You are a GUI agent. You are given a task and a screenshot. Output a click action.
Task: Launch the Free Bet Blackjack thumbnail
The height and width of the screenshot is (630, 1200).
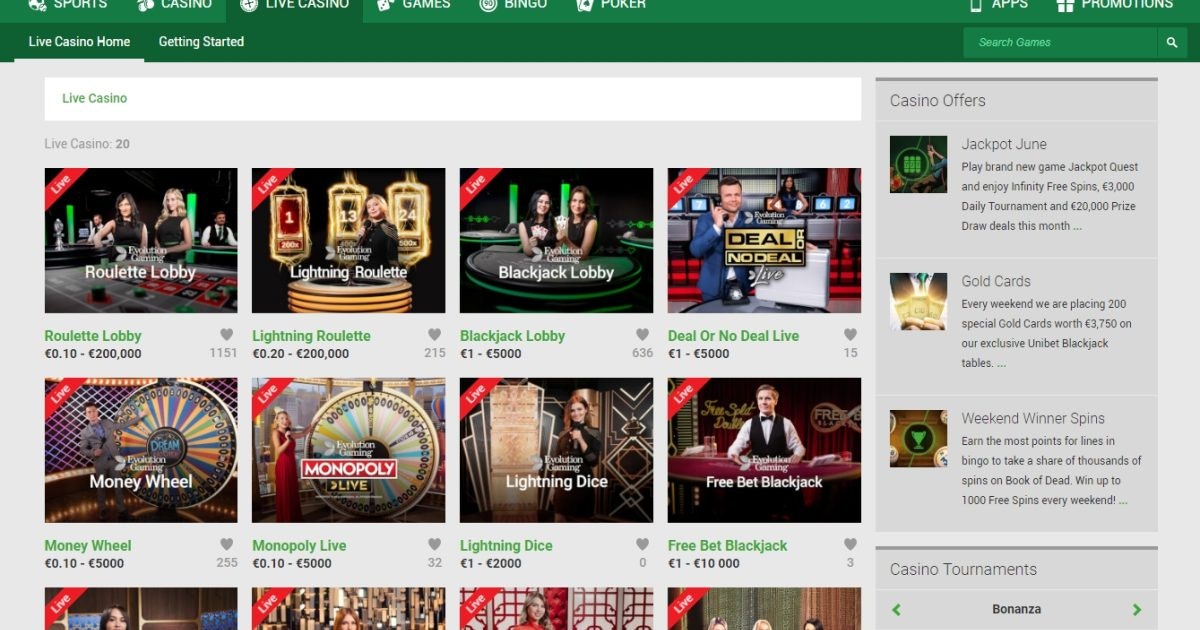764,450
